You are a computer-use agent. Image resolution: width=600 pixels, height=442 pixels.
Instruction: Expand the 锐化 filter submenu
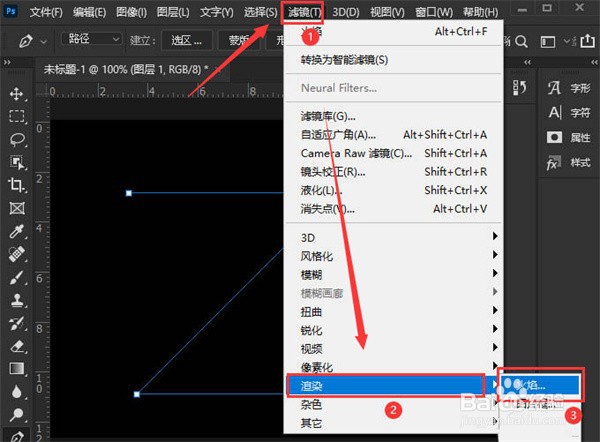pyautogui.click(x=495, y=329)
